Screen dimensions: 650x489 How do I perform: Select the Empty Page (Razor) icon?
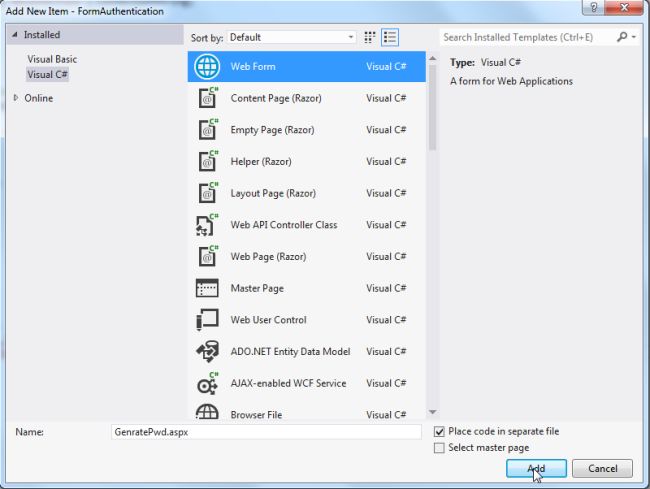(207, 129)
